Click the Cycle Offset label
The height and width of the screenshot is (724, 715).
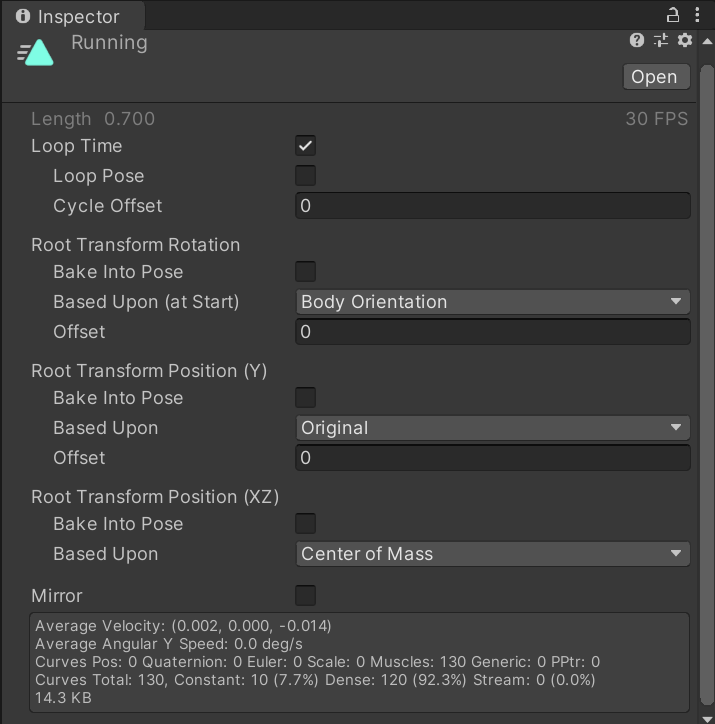[x=108, y=206]
